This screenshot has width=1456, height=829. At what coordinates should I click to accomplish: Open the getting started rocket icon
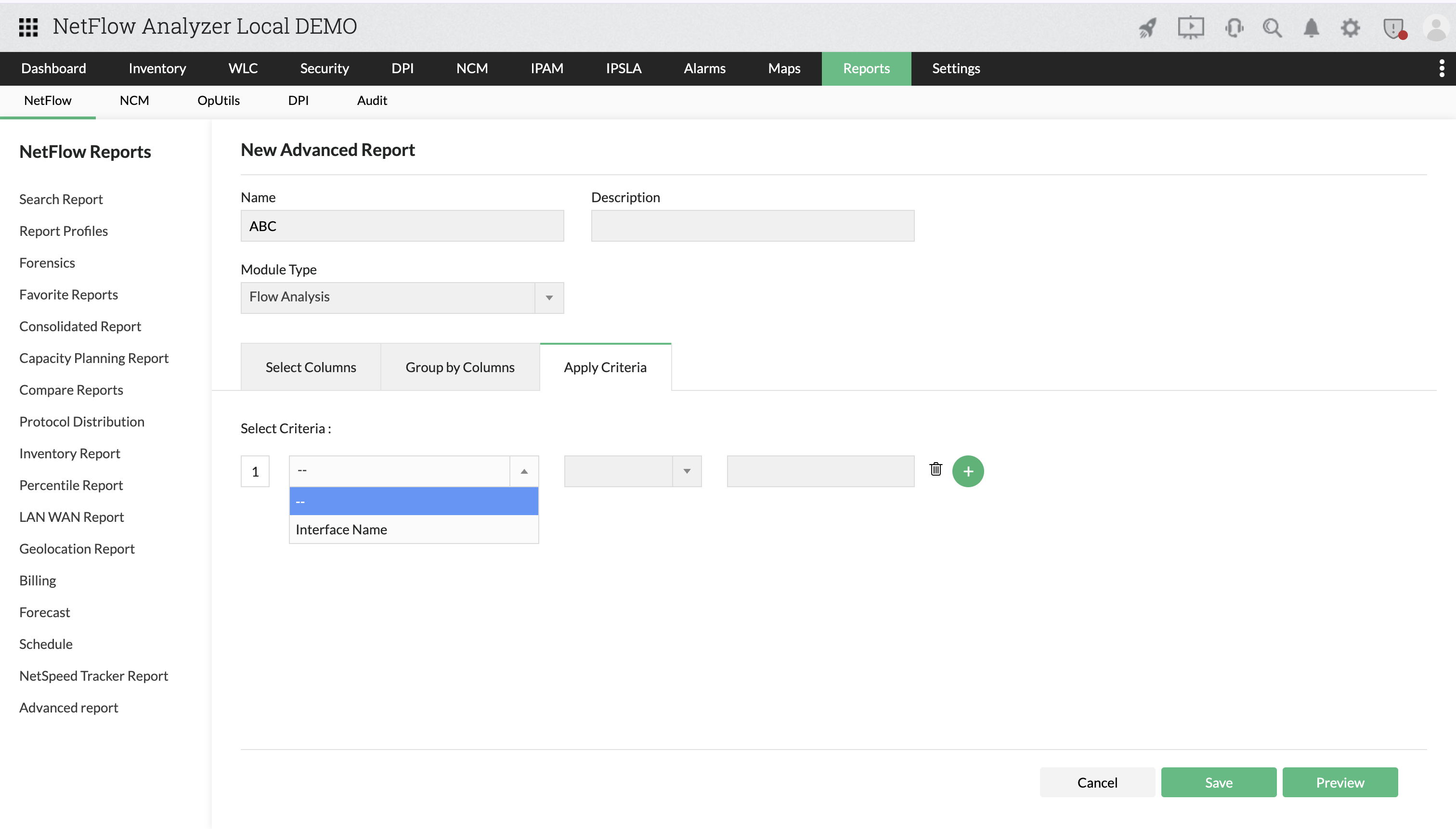tap(1147, 27)
